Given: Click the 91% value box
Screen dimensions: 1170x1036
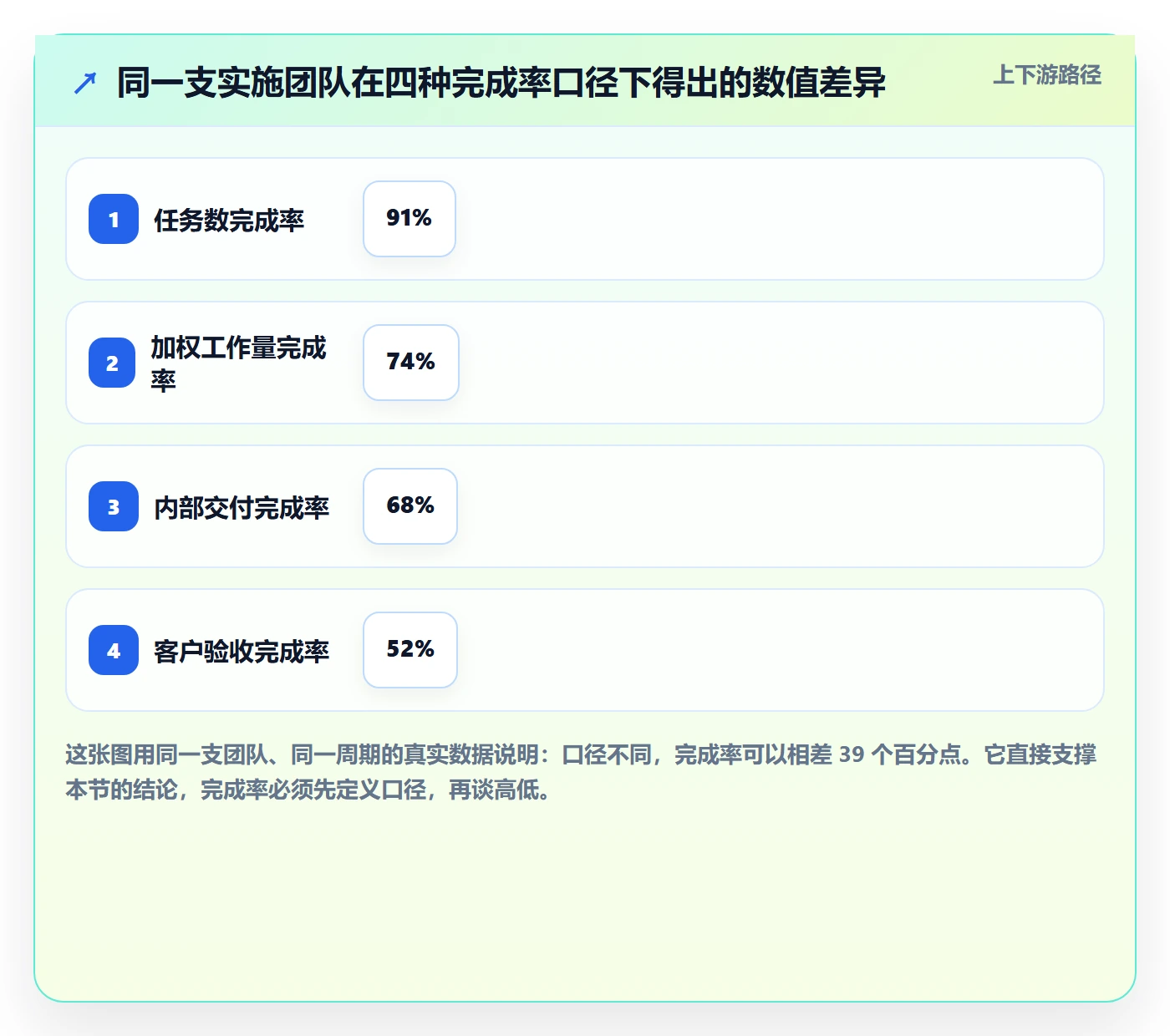Looking at the screenshot, I should pyautogui.click(x=409, y=219).
